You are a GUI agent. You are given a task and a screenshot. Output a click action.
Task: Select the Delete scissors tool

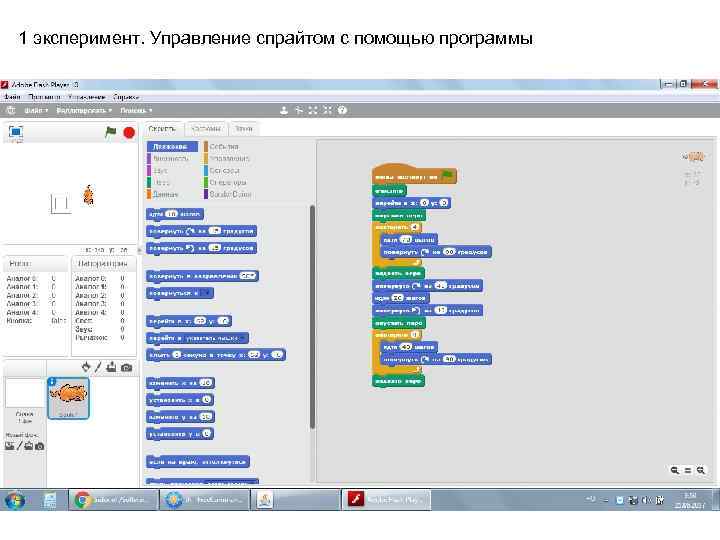[299, 110]
